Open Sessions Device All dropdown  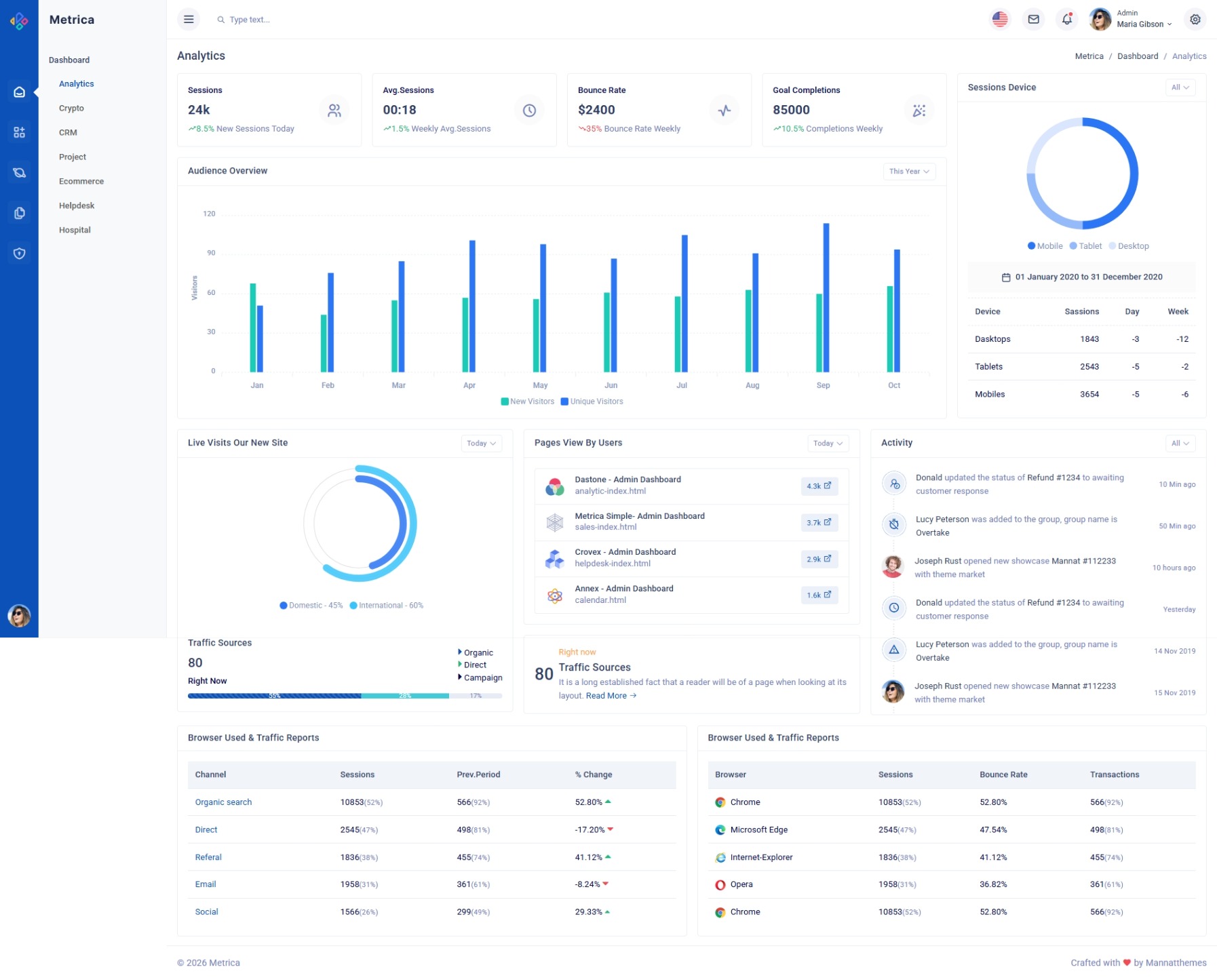pos(1180,87)
